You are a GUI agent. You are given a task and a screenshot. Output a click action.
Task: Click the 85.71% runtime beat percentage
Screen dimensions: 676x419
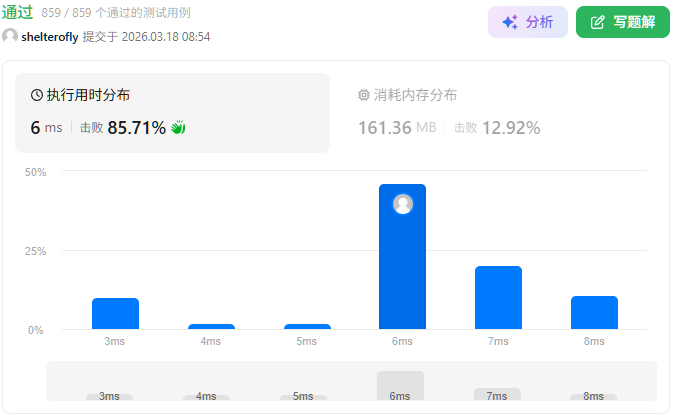click(x=137, y=128)
